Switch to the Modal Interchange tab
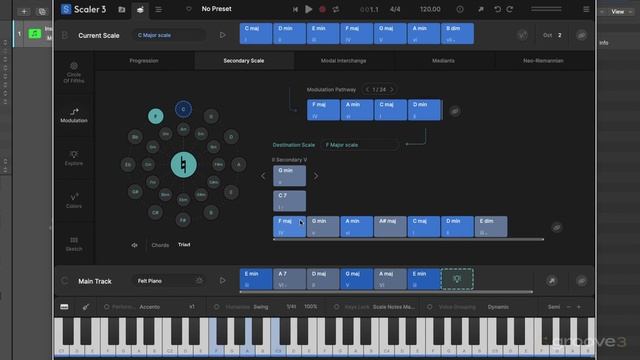This screenshot has width=640, height=360. point(343,61)
